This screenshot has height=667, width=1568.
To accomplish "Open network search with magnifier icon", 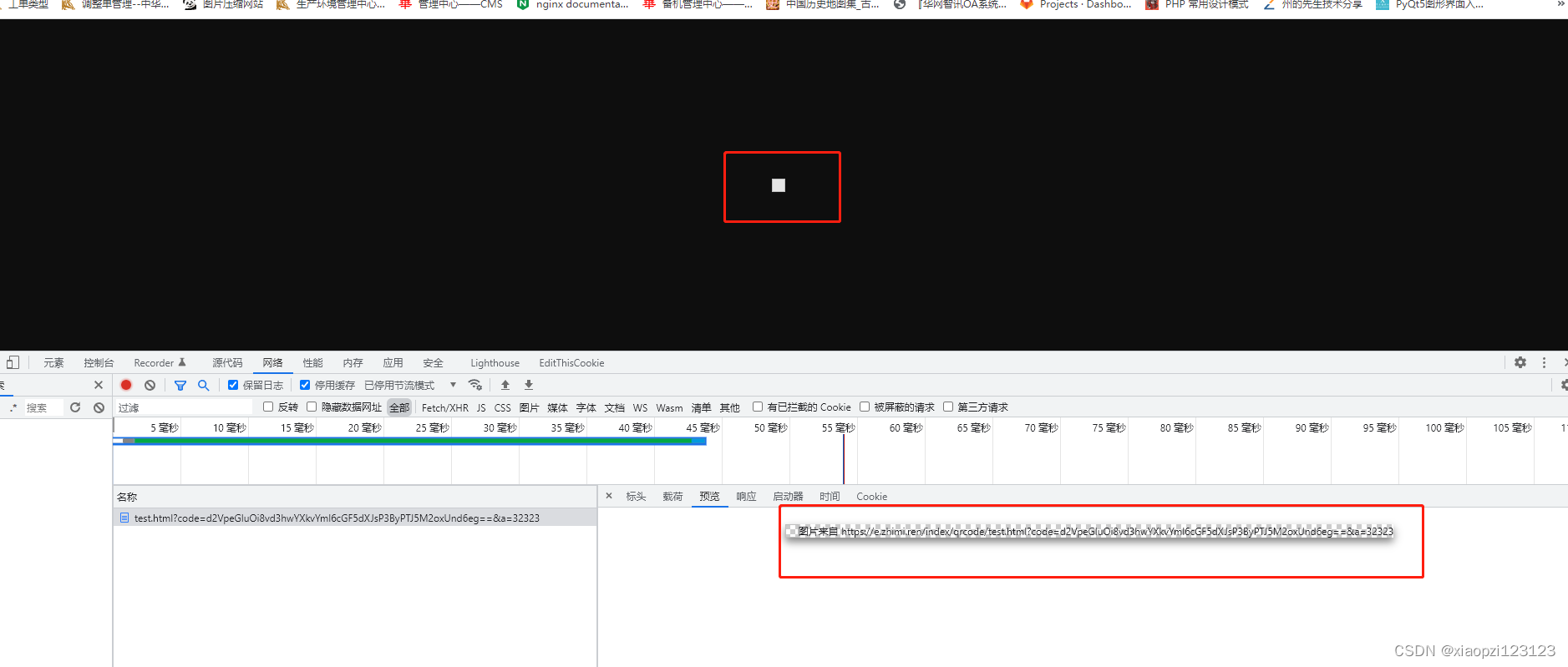I will [x=203, y=385].
